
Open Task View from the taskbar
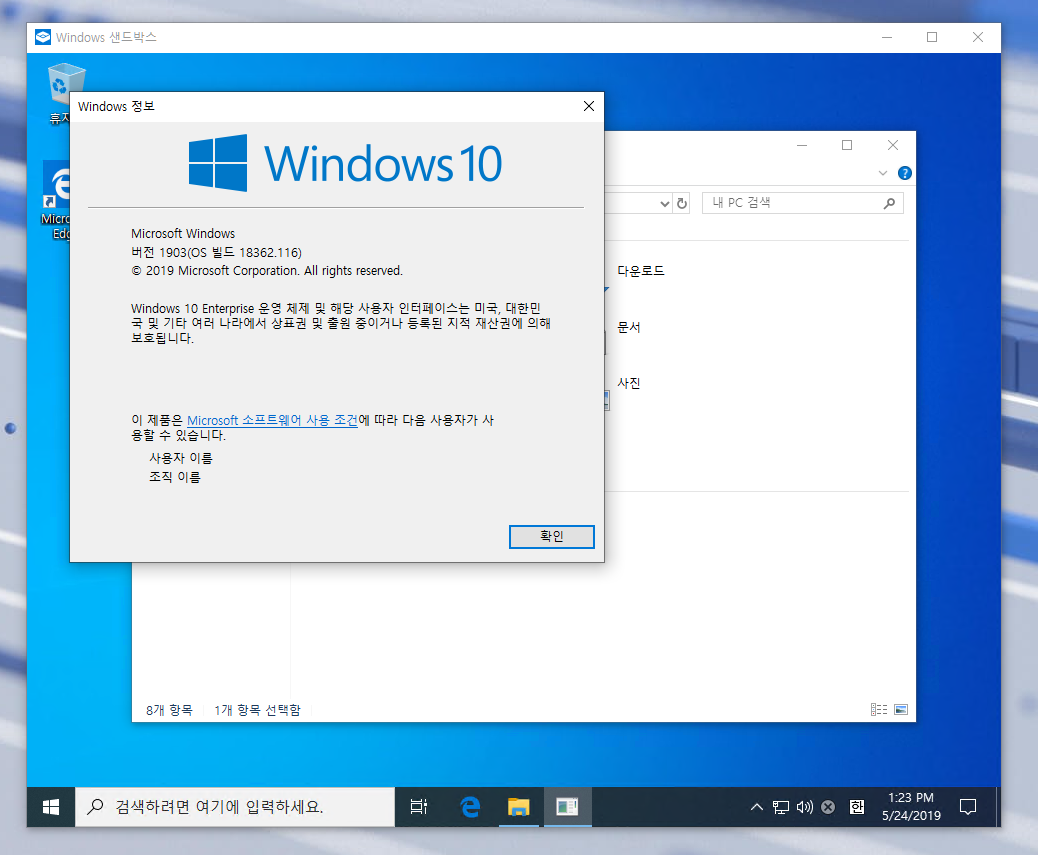tap(419, 807)
